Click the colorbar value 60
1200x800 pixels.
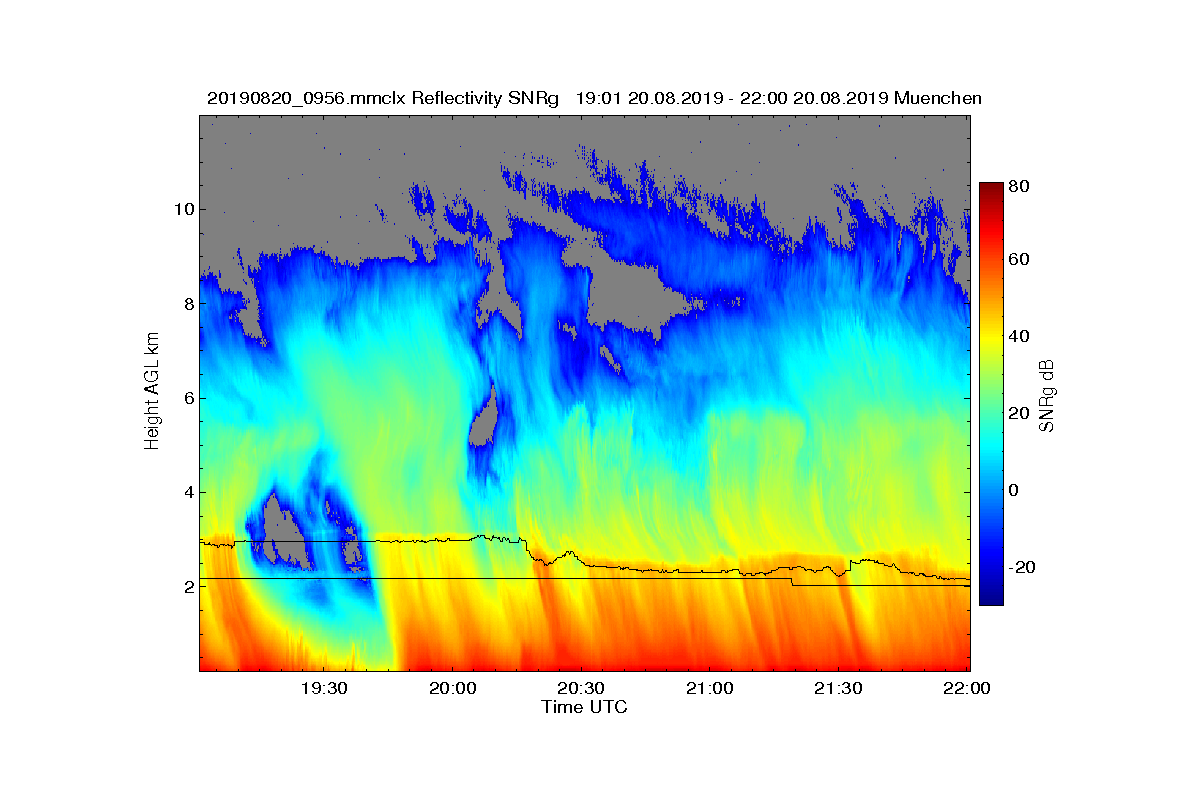[x=1020, y=260]
